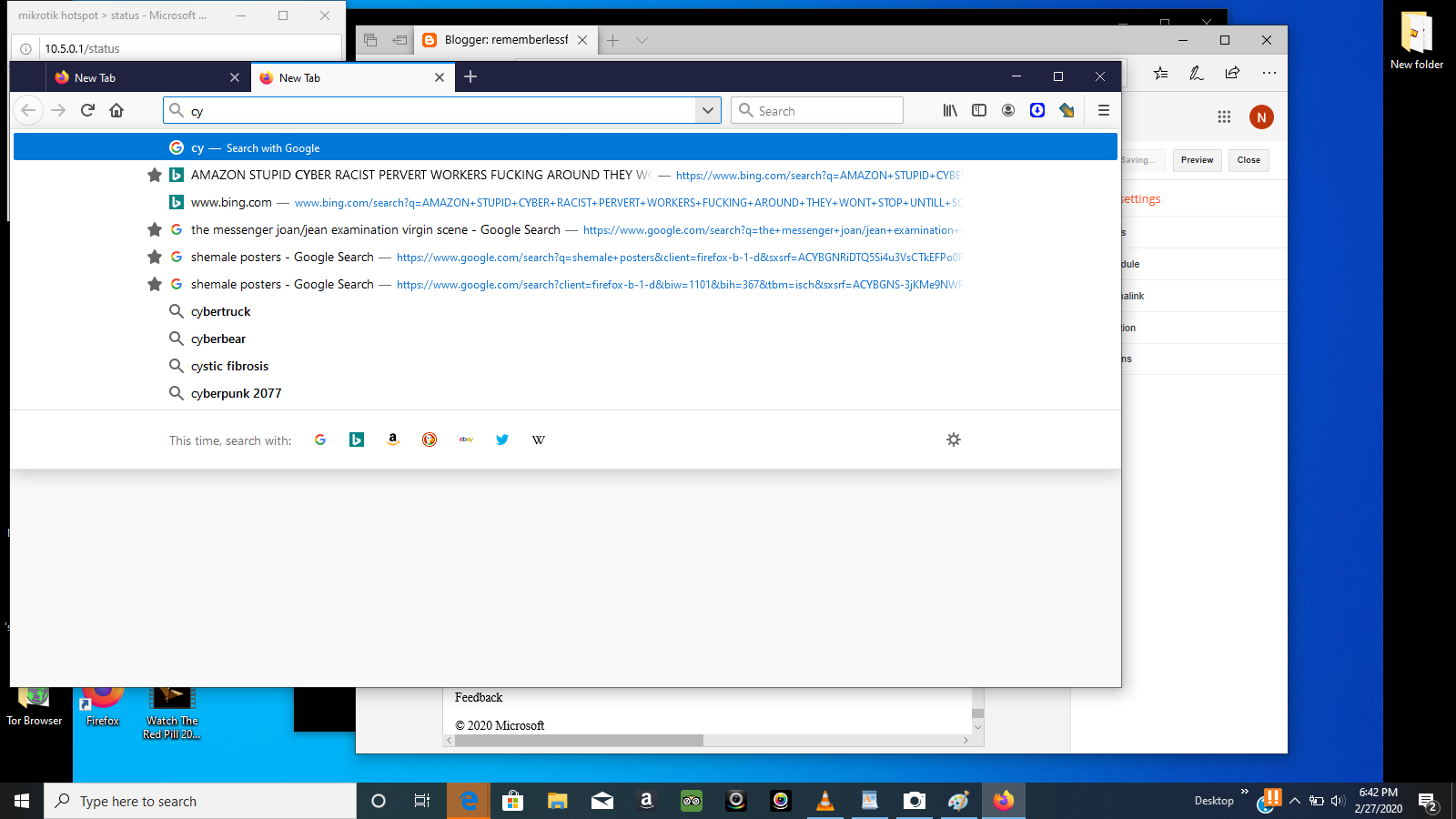Open search settings gear in suggestions panel
Image resolution: width=1456 pixels, height=819 pixels.
pyautogui.click(x=954, y=440)
